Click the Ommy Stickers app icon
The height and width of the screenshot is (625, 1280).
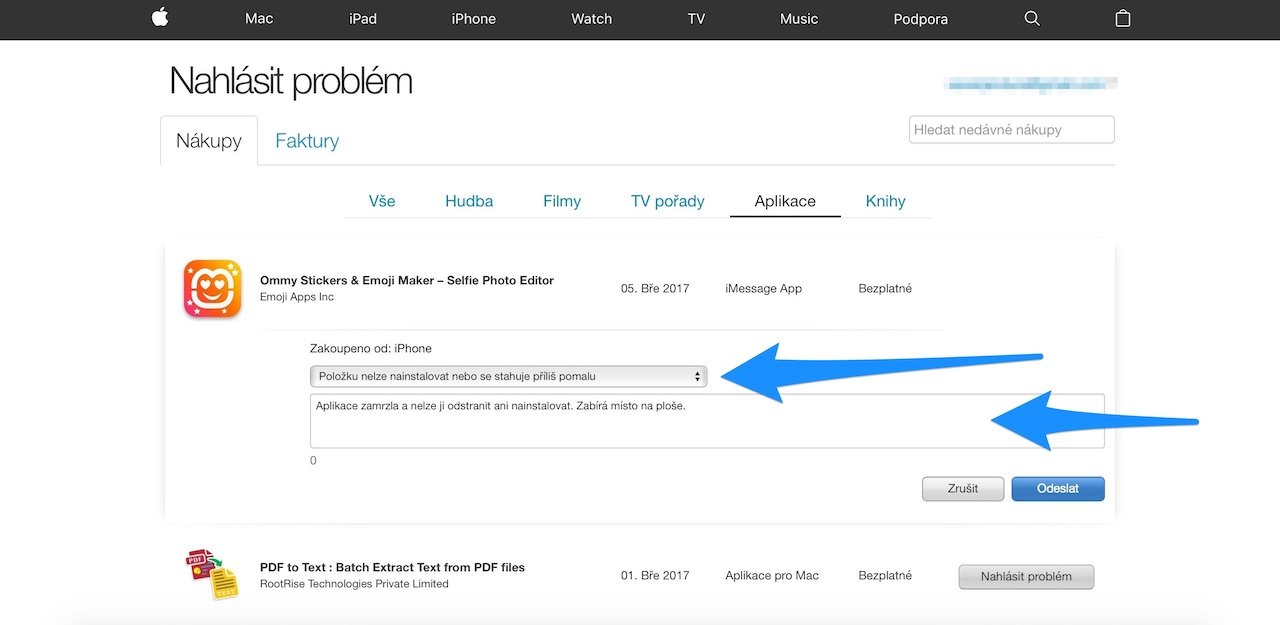pos(212,288)
